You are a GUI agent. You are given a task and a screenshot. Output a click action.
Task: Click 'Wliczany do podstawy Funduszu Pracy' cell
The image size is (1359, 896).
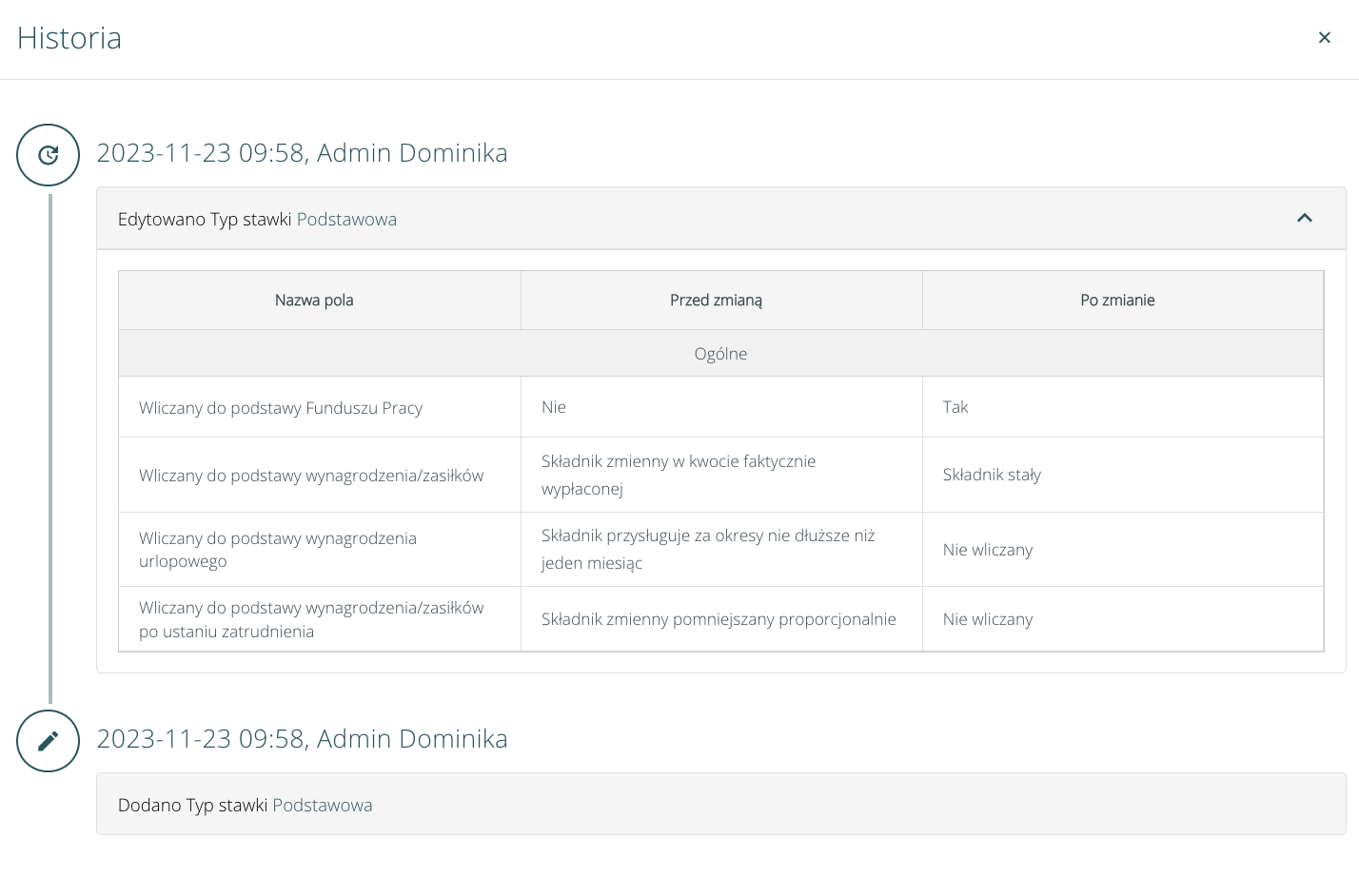point(281,408)
